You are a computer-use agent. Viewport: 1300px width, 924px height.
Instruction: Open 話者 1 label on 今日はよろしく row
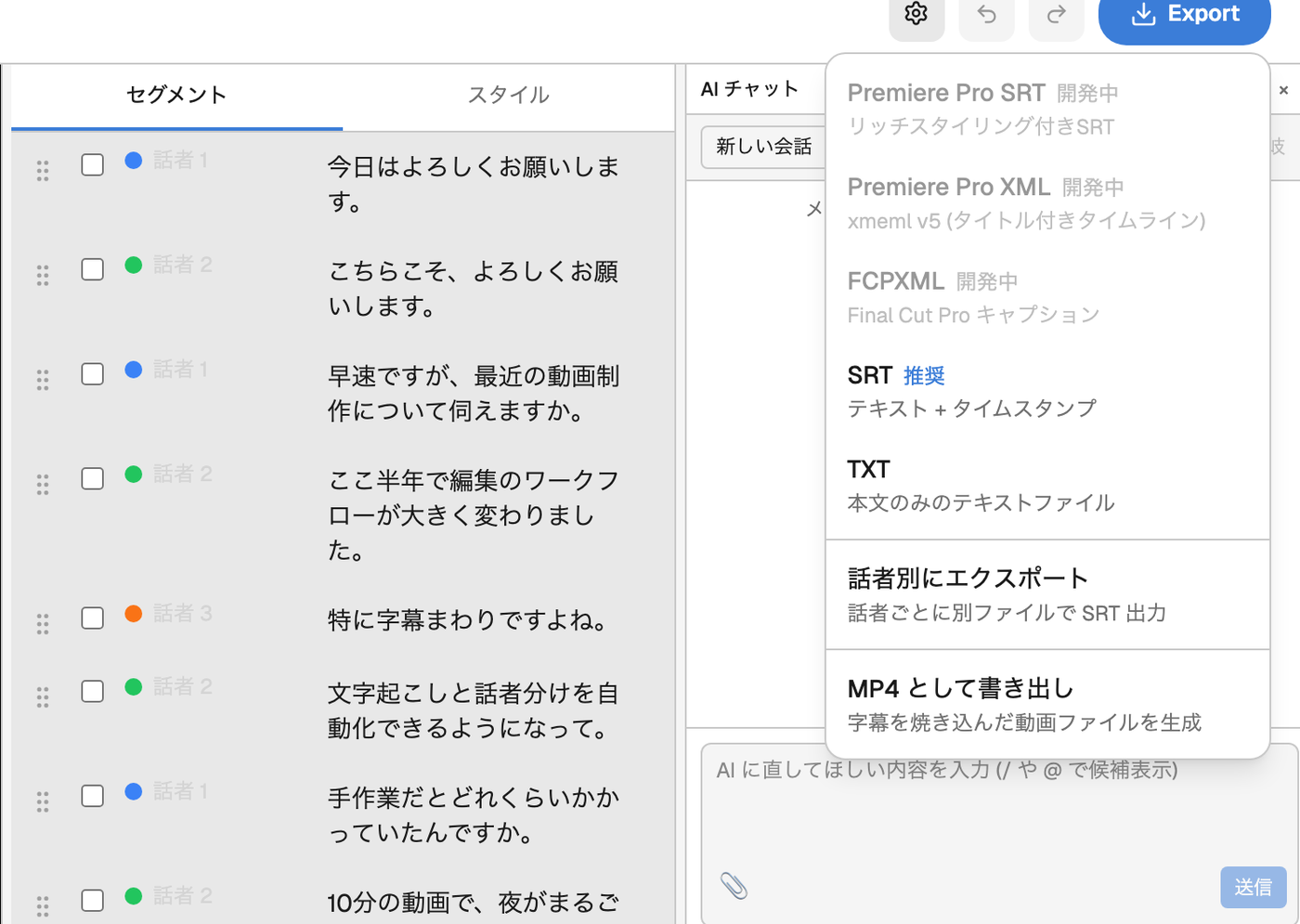coord(181,160)
